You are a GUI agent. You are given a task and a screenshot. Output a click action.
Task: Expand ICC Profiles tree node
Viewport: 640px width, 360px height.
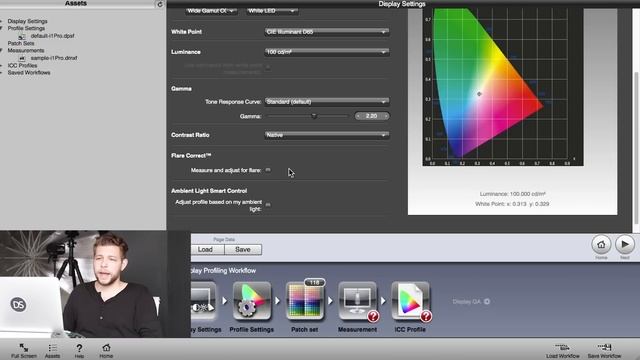[2, 65]
